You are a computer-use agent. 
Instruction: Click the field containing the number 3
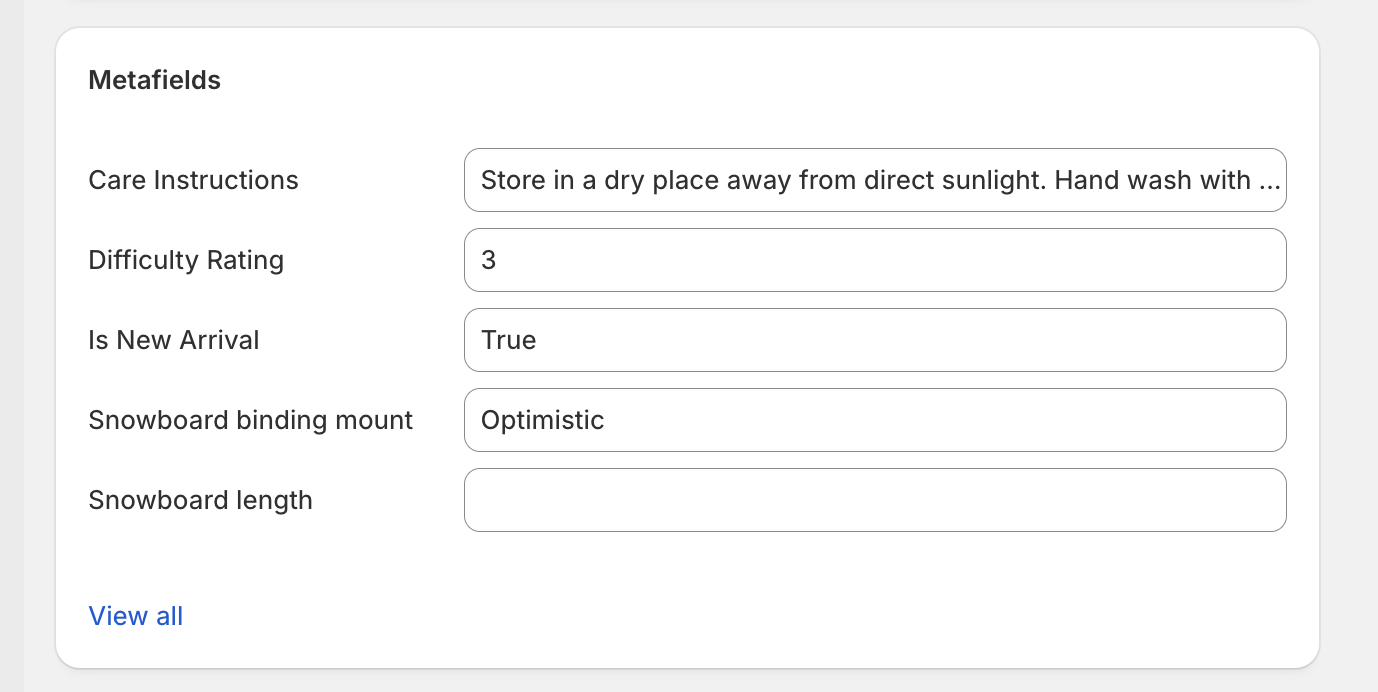click(875, 260)
